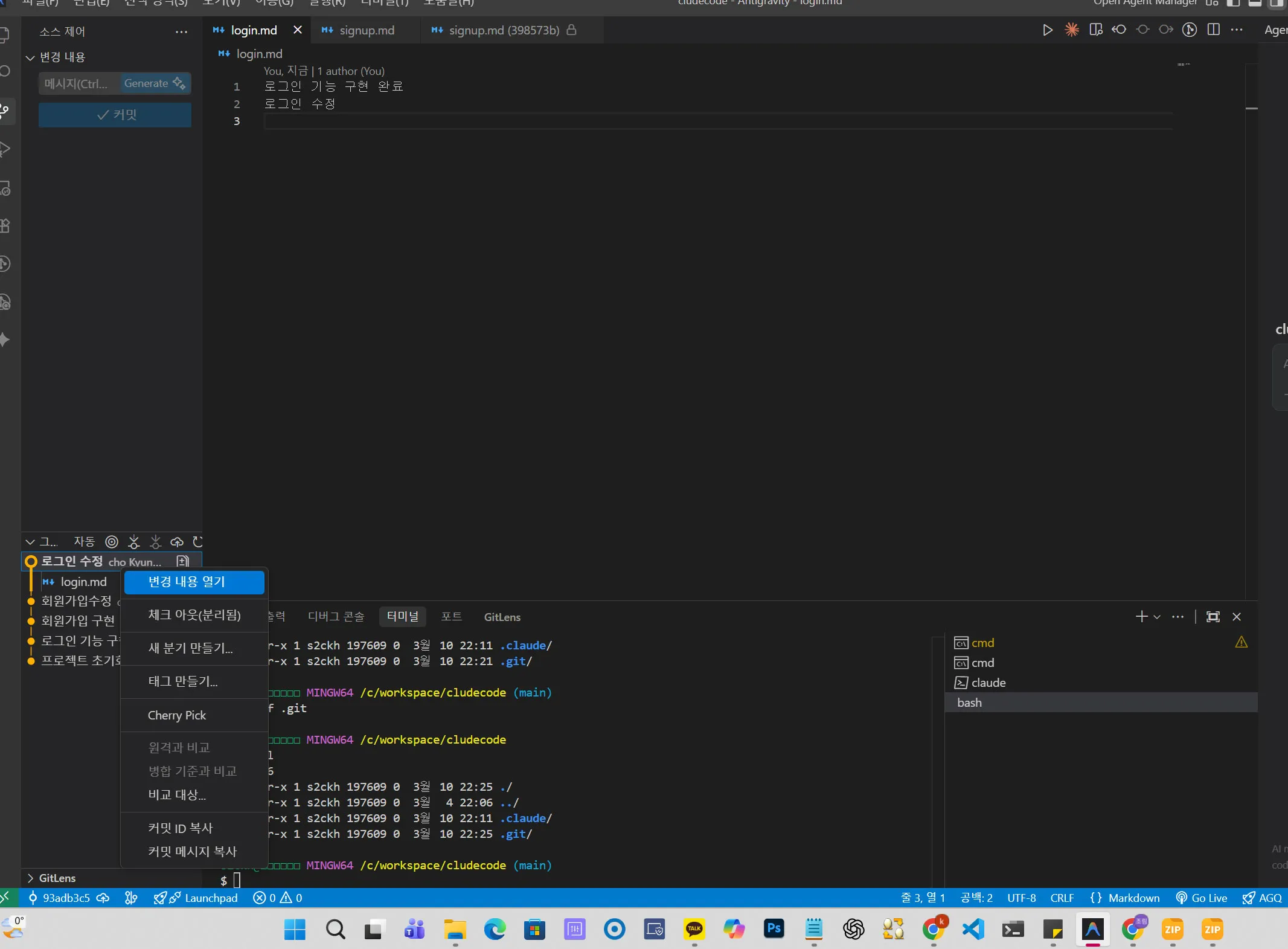Click Markdown language mode in status bar
Viewport: 1288px width, 949px height.
pyautogui.click(x=1133, y=898)
